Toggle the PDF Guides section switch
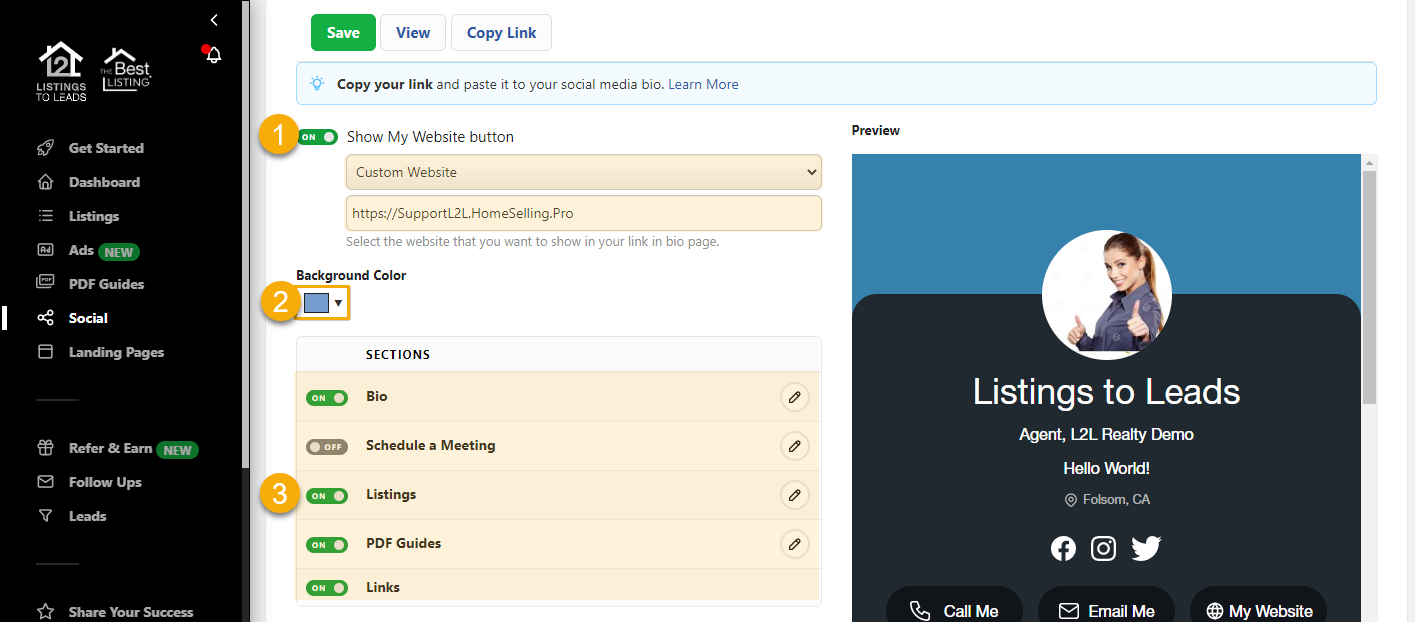Viewport: 1415px width, 622px height. pos(327,545)
